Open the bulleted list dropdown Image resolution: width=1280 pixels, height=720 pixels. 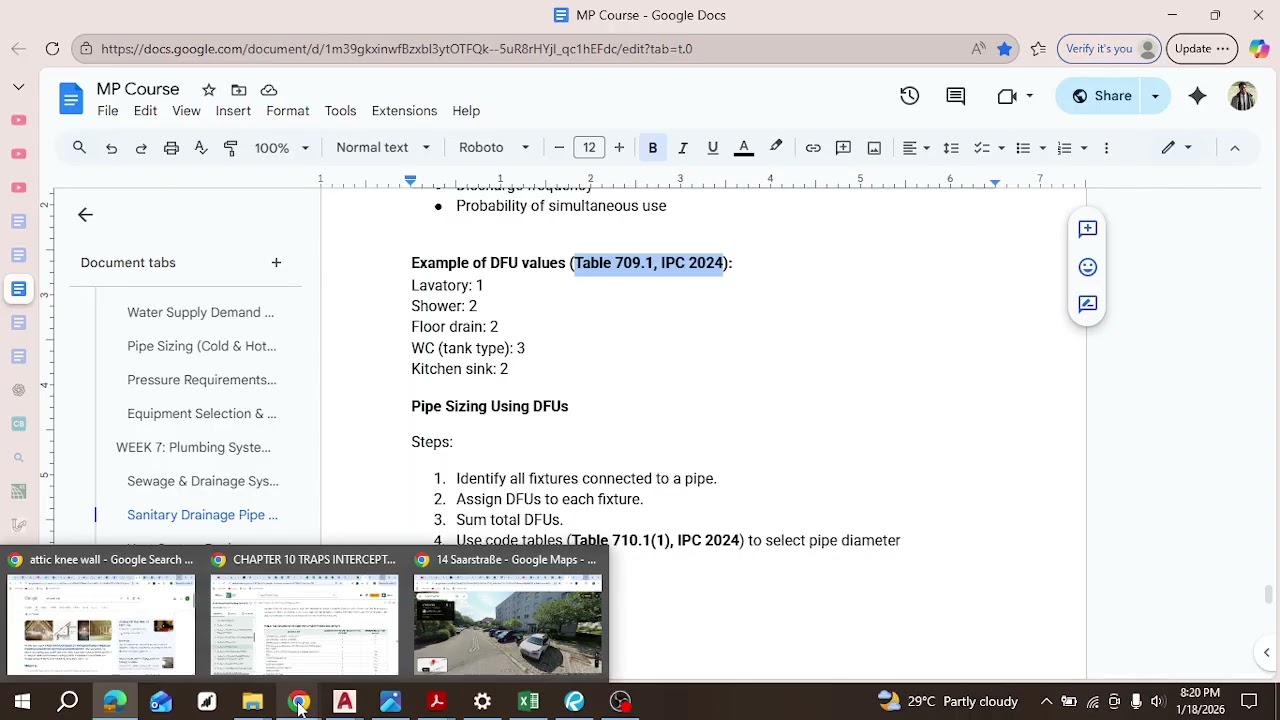[x=1030, y=148]
